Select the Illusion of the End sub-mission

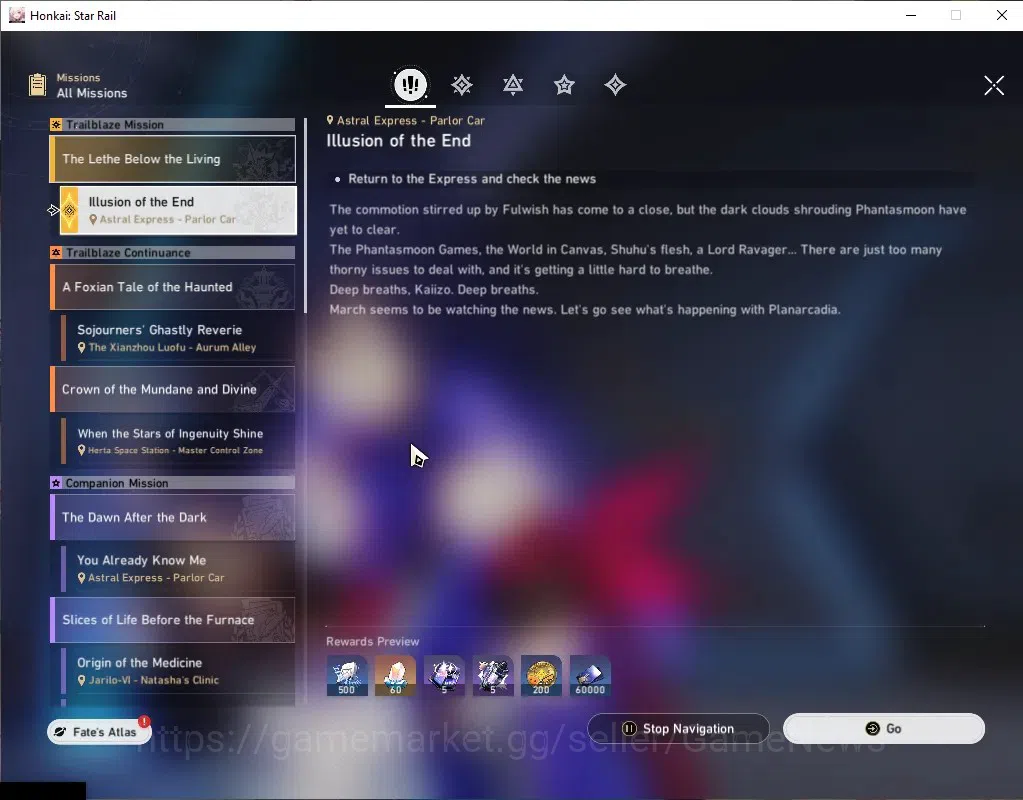[178, 210]
